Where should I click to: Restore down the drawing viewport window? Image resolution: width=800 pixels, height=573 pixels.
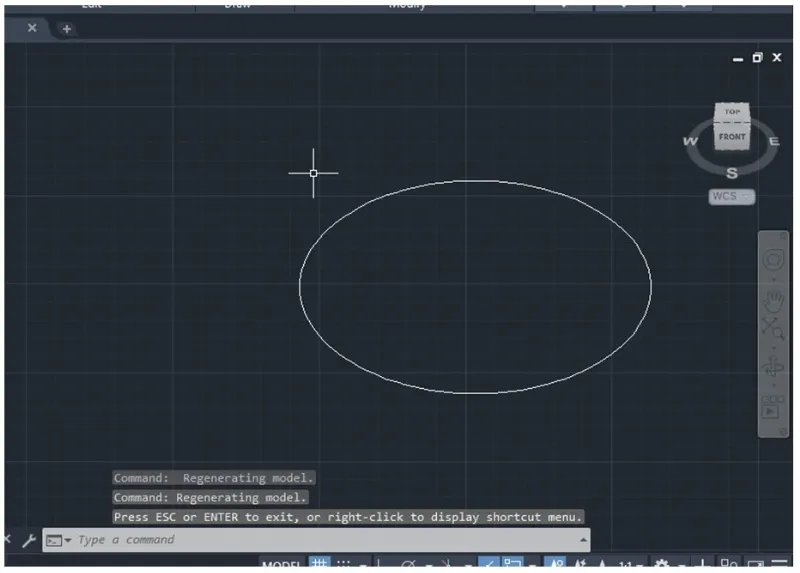757,58
